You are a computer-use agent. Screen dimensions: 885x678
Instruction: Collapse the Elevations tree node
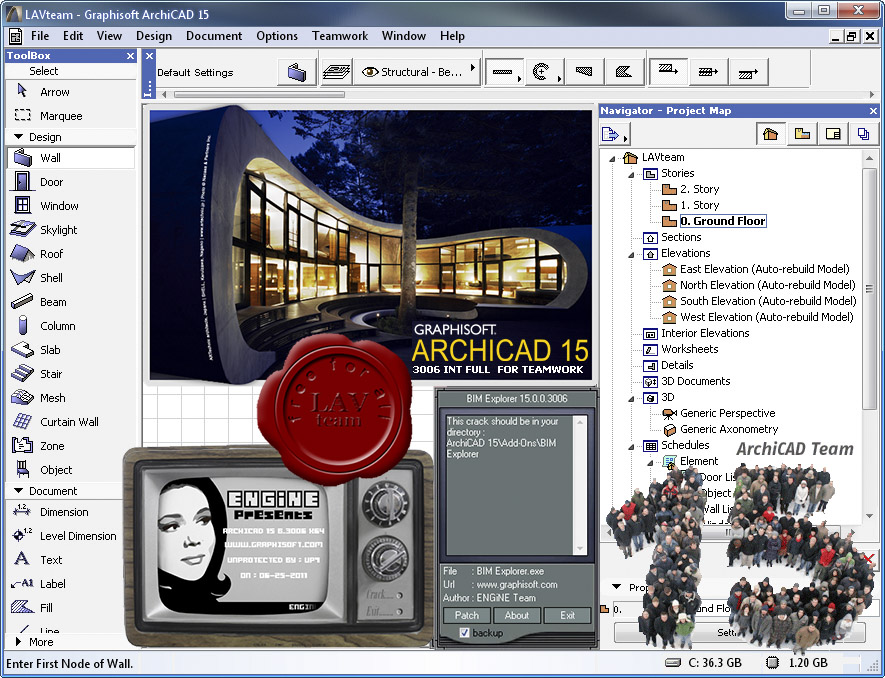coord(632,255)
